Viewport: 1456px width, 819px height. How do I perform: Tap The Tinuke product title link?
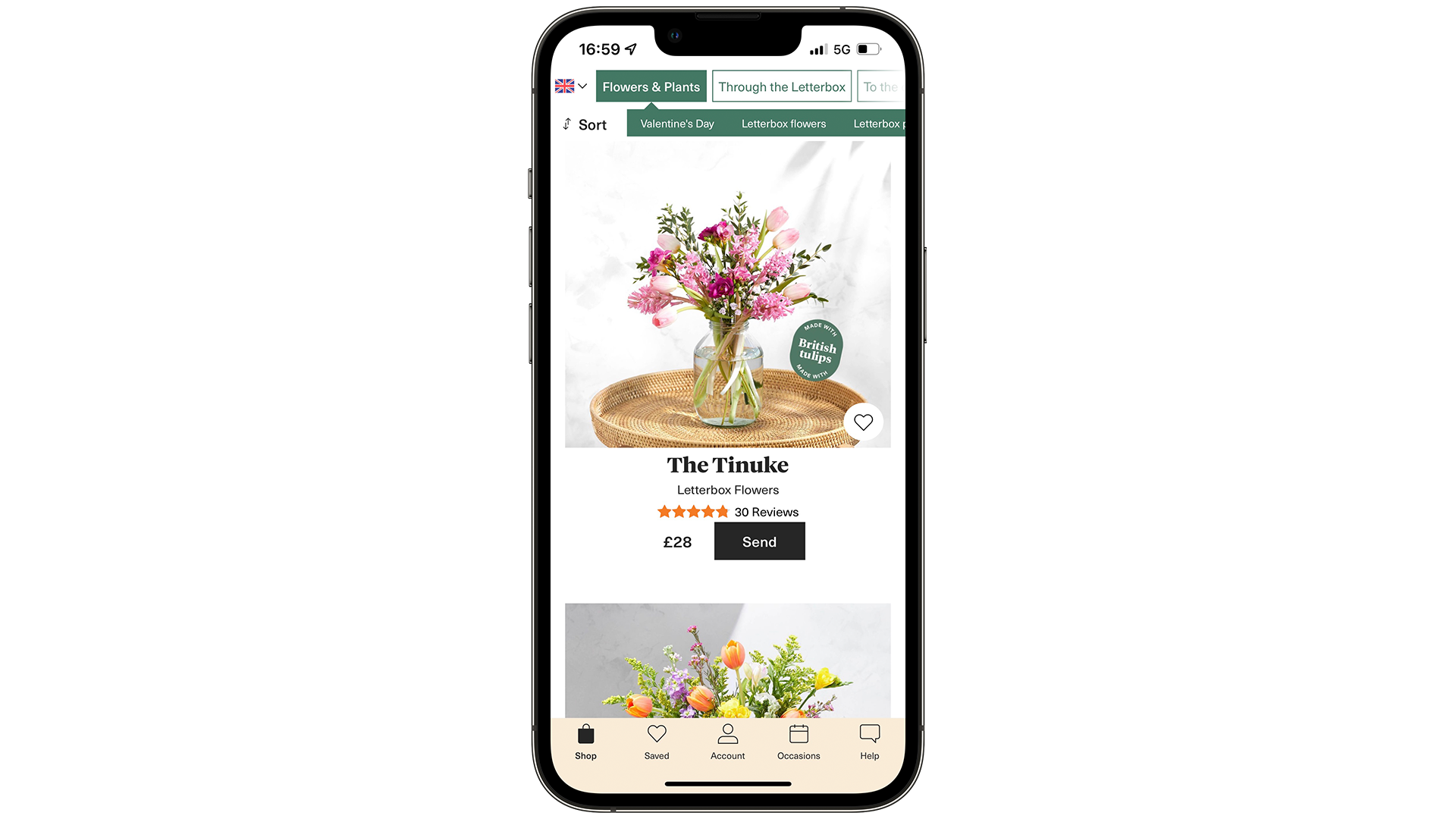[x=727, y=464]
